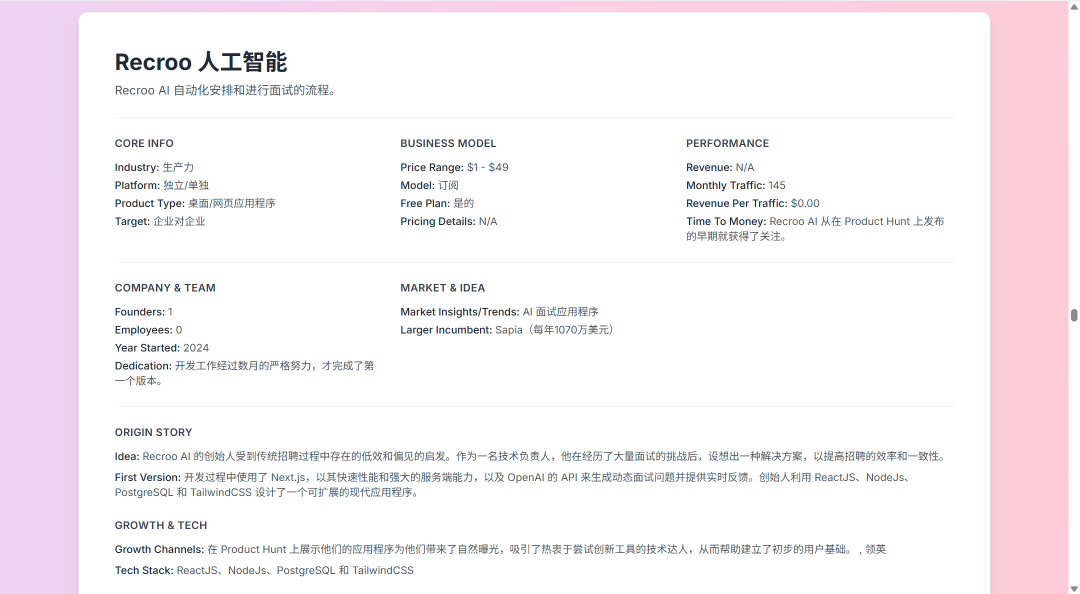Click the 'Dedication' paragraph
1080x594 pixels.
pos(245,373)
